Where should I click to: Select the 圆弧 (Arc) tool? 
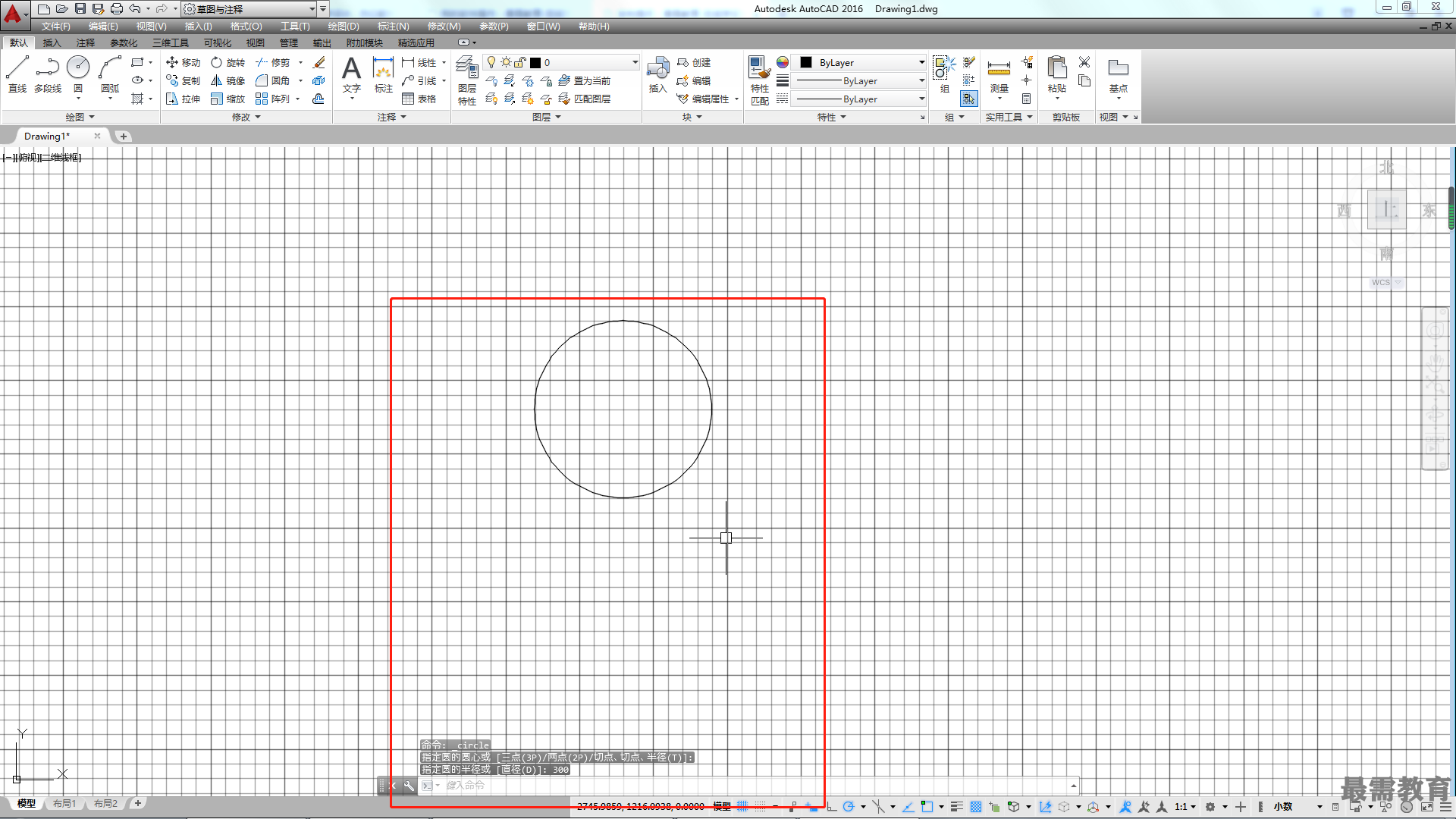[110, 74]
